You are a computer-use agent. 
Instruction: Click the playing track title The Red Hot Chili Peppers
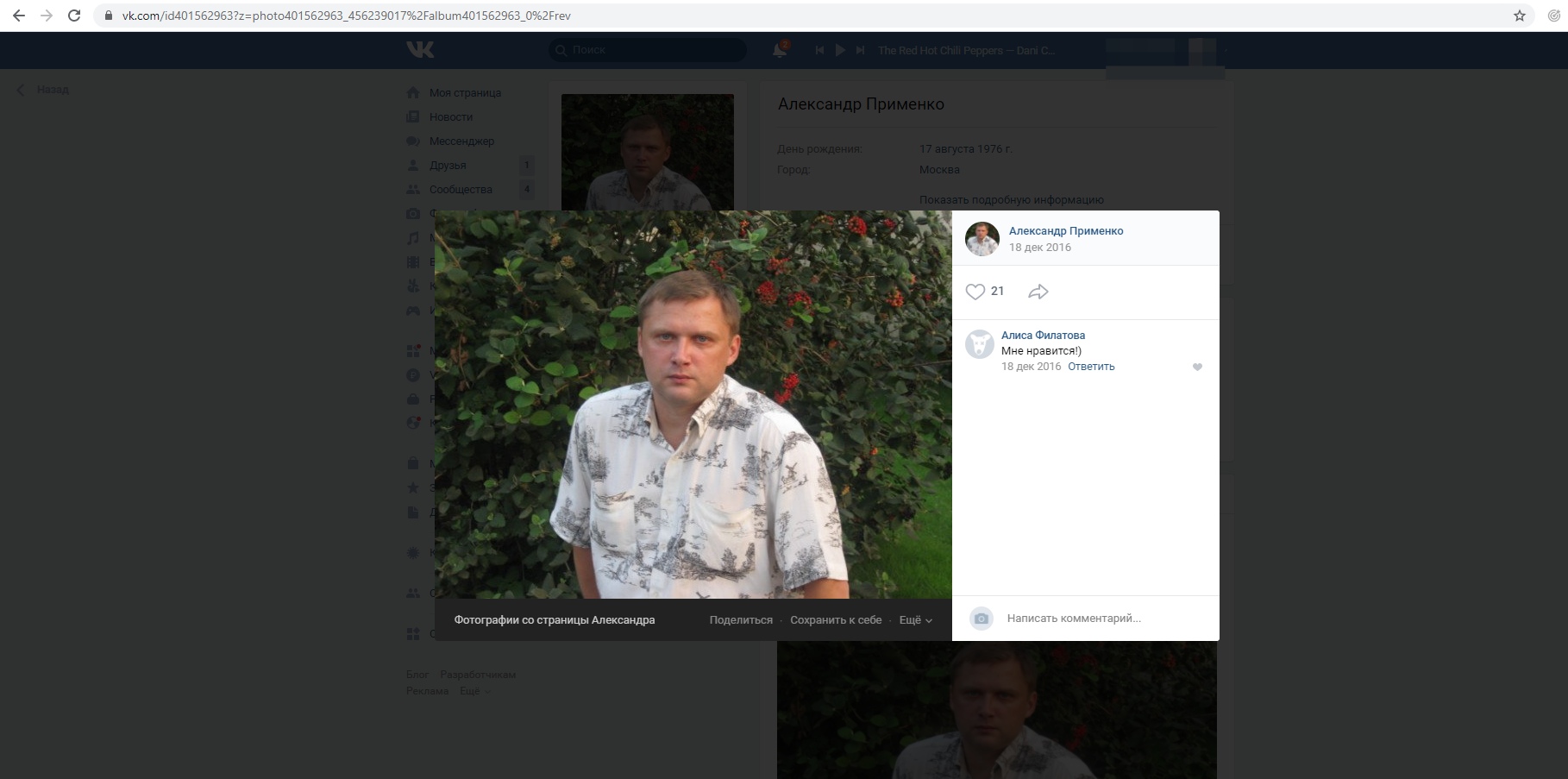[x=966, y=51]
